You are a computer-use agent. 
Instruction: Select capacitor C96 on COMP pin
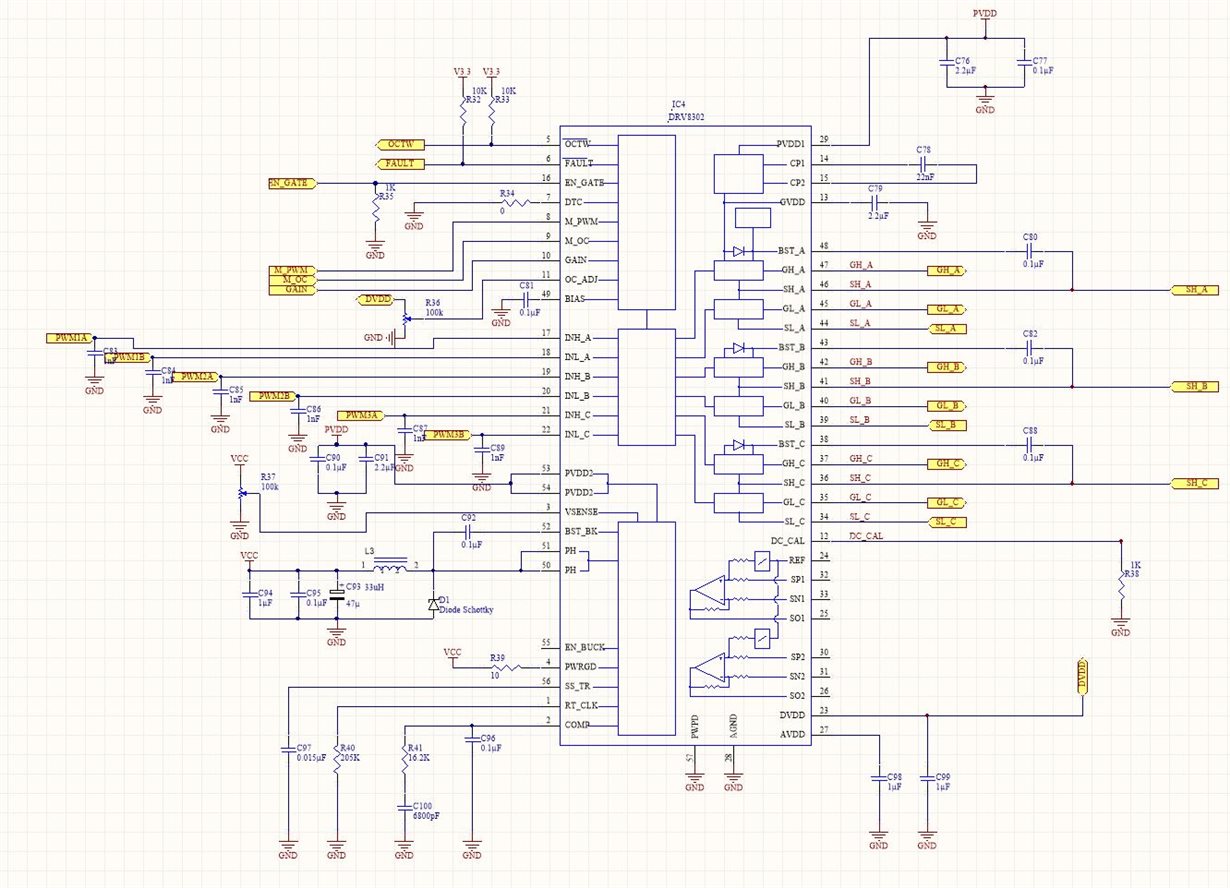[x=472, y=741]
